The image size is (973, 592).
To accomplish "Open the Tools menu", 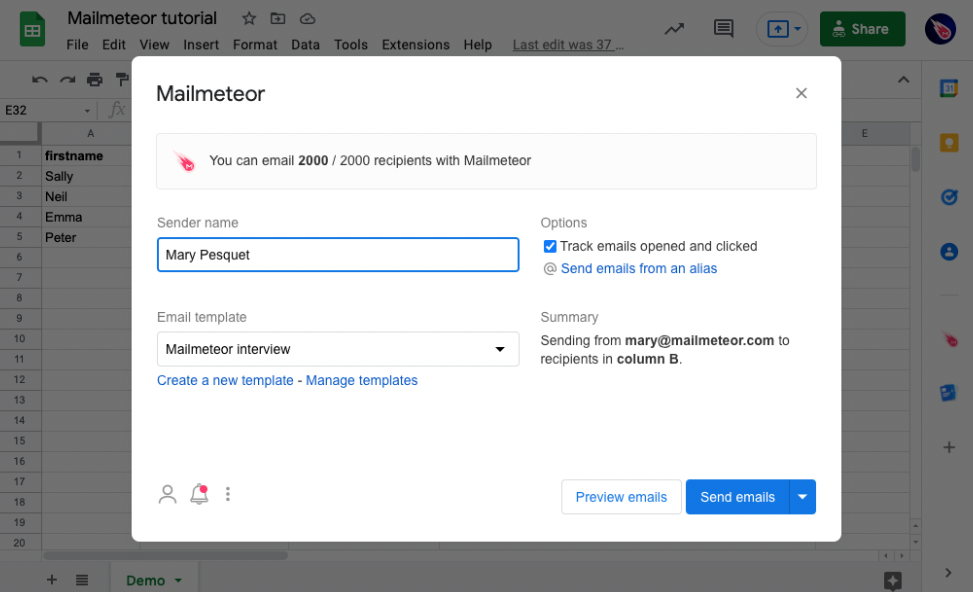I will point(351,45).
